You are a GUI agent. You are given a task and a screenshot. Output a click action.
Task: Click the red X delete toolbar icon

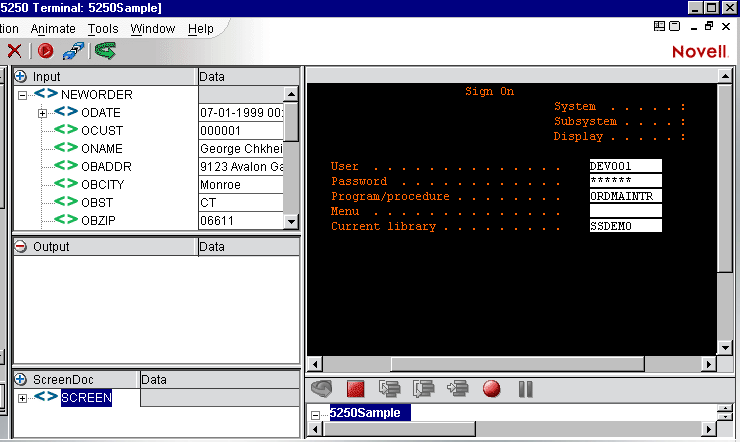(14, 50)
